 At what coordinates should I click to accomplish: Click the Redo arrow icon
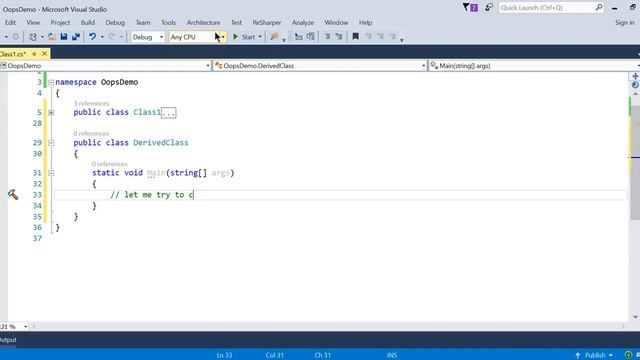(112, 37)
